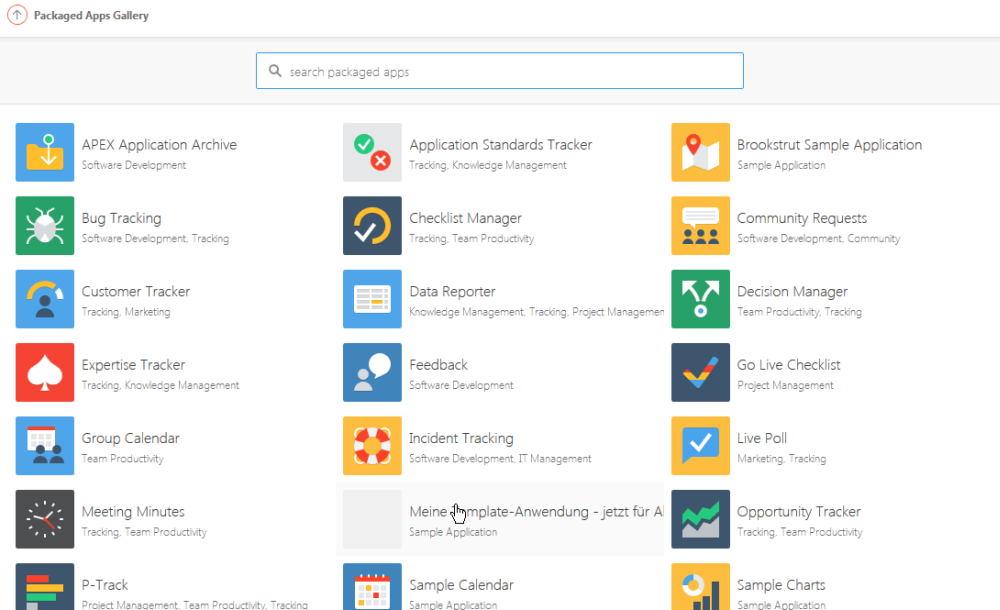Open the Checklist Manager app icon
1000x610 pixels.
coord(372,225)
